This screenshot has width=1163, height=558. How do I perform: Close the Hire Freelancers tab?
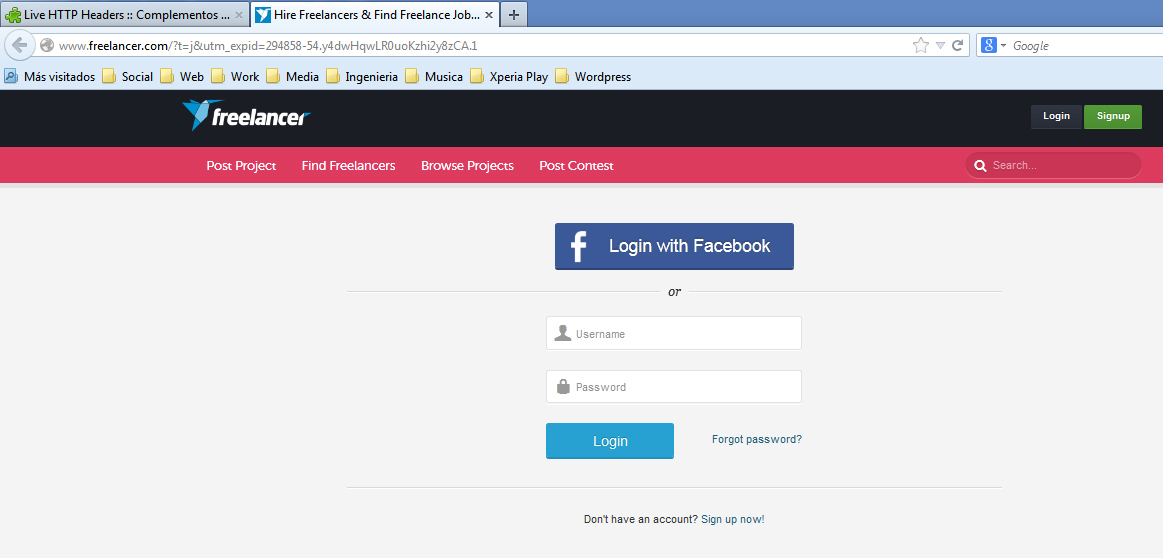(490, 15)
